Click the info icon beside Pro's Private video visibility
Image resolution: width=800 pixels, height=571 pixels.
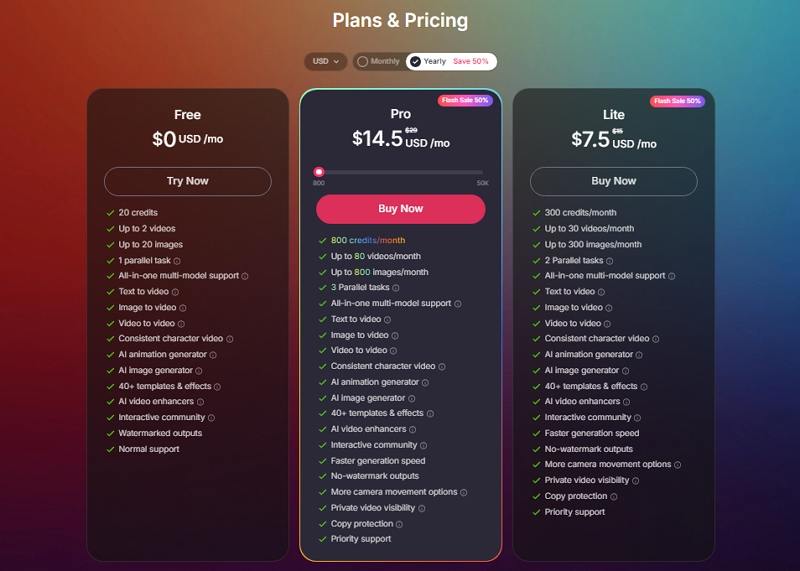pyautogui.click(x=422, y=508)
